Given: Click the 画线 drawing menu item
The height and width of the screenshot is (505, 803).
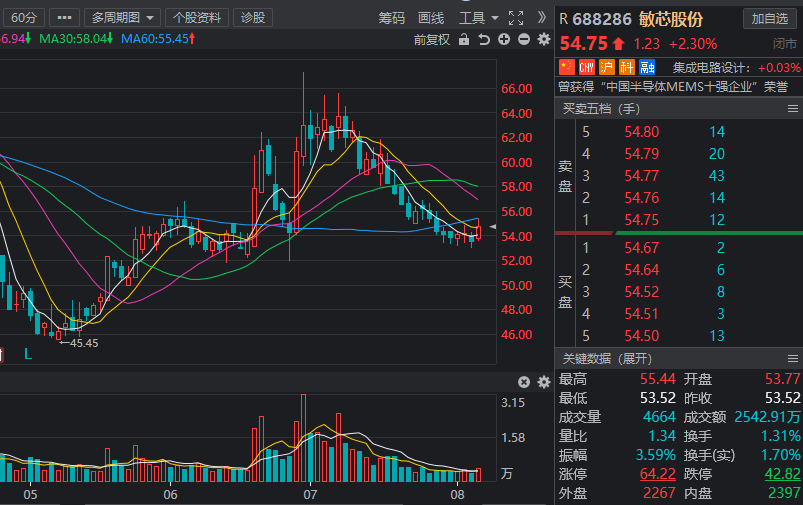Looking at the screenshot, I should click(431, 18).
